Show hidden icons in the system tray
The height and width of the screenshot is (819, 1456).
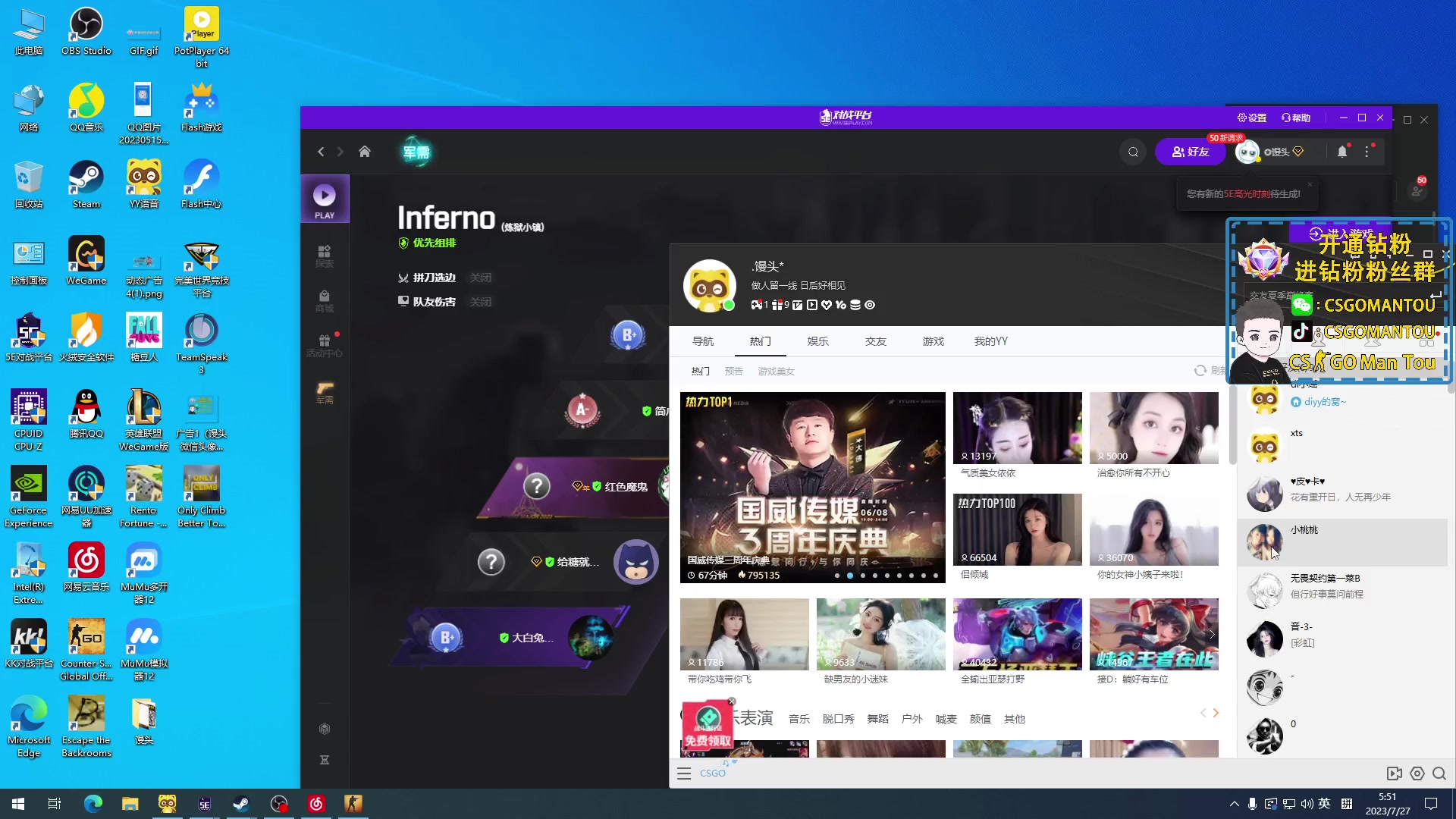[x=1234, y=804]
